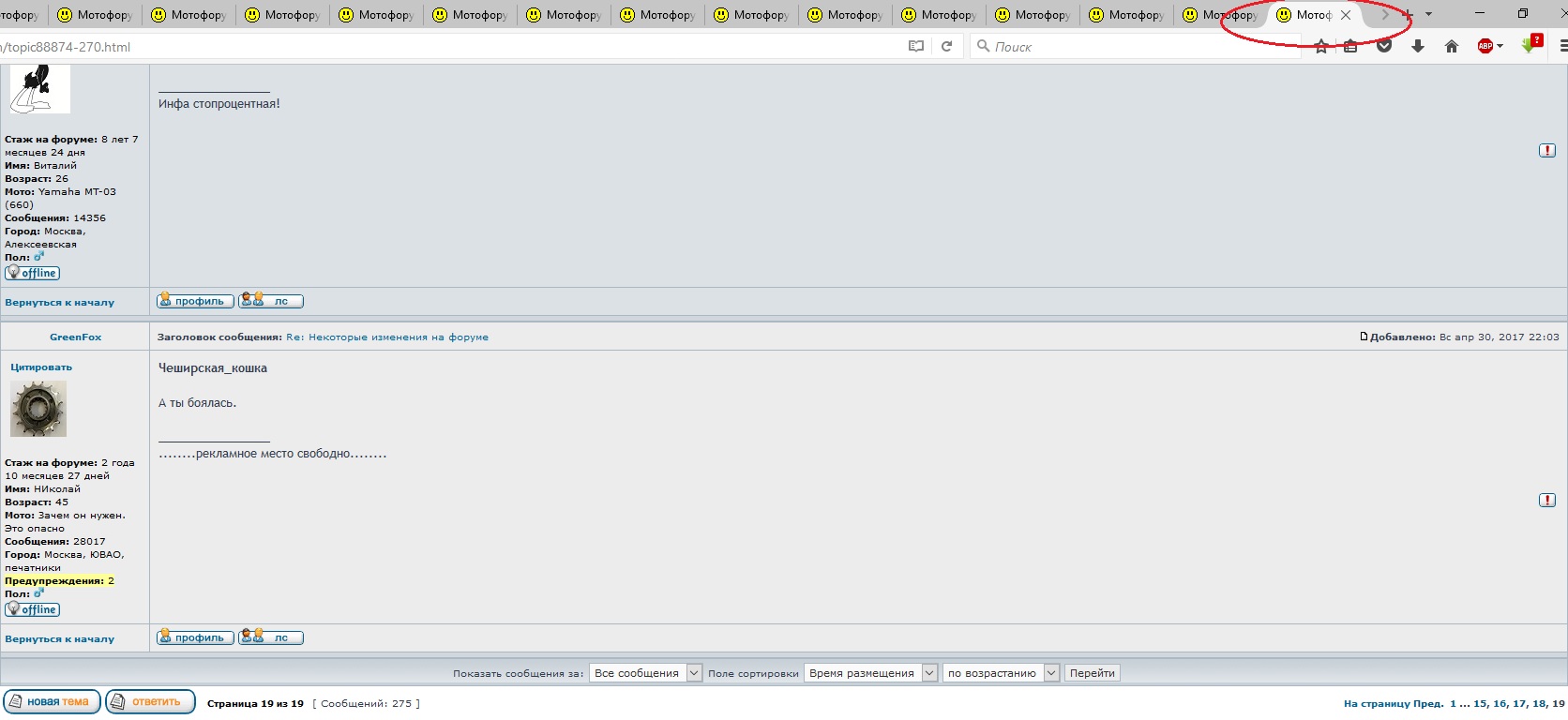Screen dimensions: 1568x720
Task: Close the active Мотоф tab
Action: click(1346, 15)
